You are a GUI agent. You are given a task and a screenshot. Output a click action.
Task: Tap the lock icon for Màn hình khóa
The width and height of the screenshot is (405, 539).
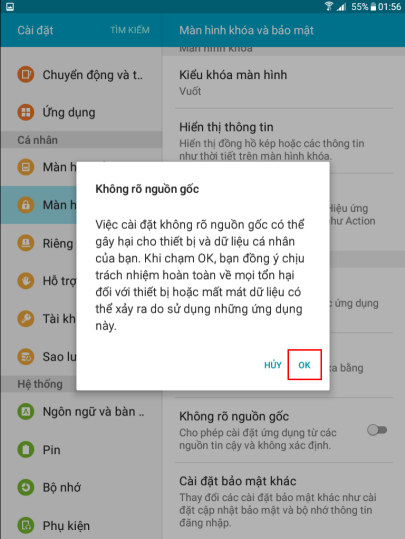click(26, 205)
